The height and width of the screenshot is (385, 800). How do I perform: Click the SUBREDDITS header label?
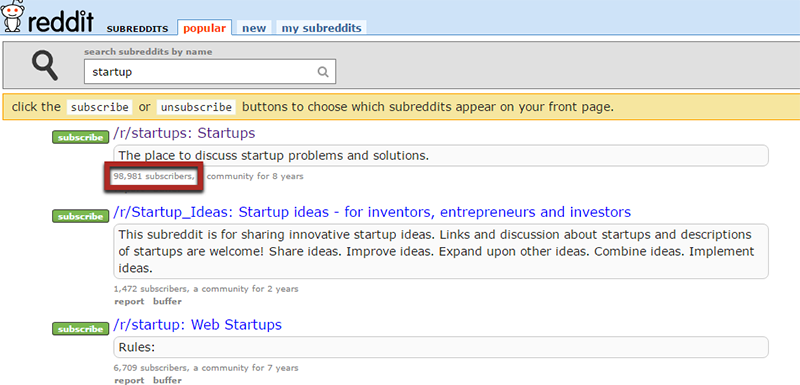tap(137, 29)
